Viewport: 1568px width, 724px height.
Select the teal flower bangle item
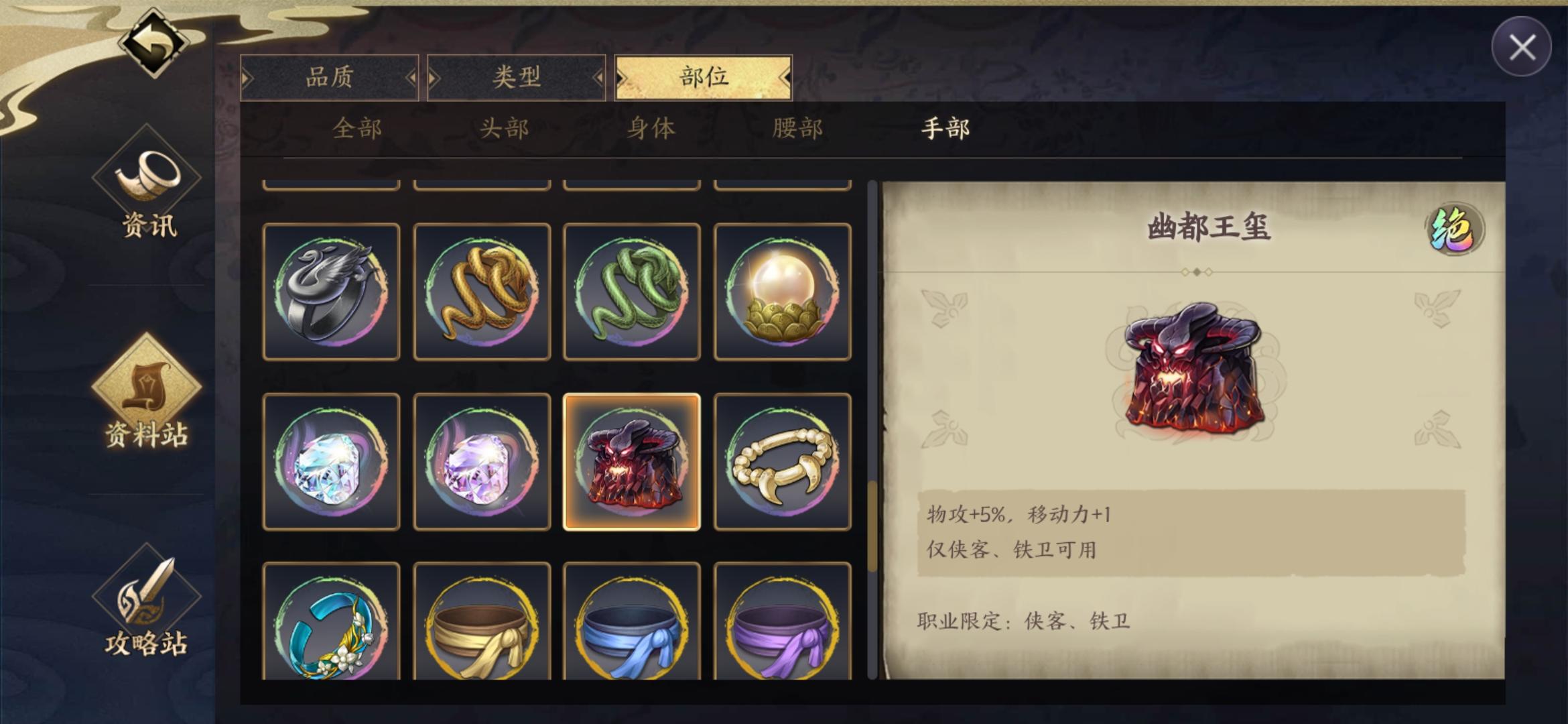click(332, 621)
